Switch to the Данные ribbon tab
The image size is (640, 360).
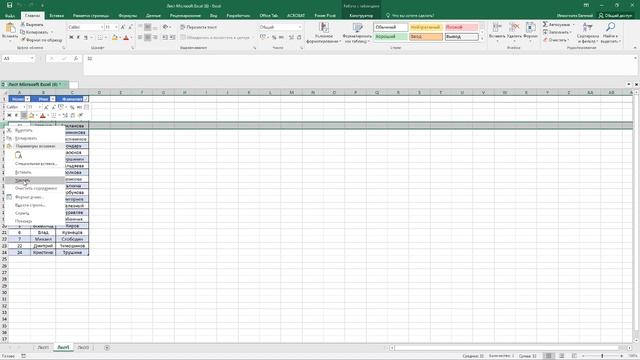point(153,16)
